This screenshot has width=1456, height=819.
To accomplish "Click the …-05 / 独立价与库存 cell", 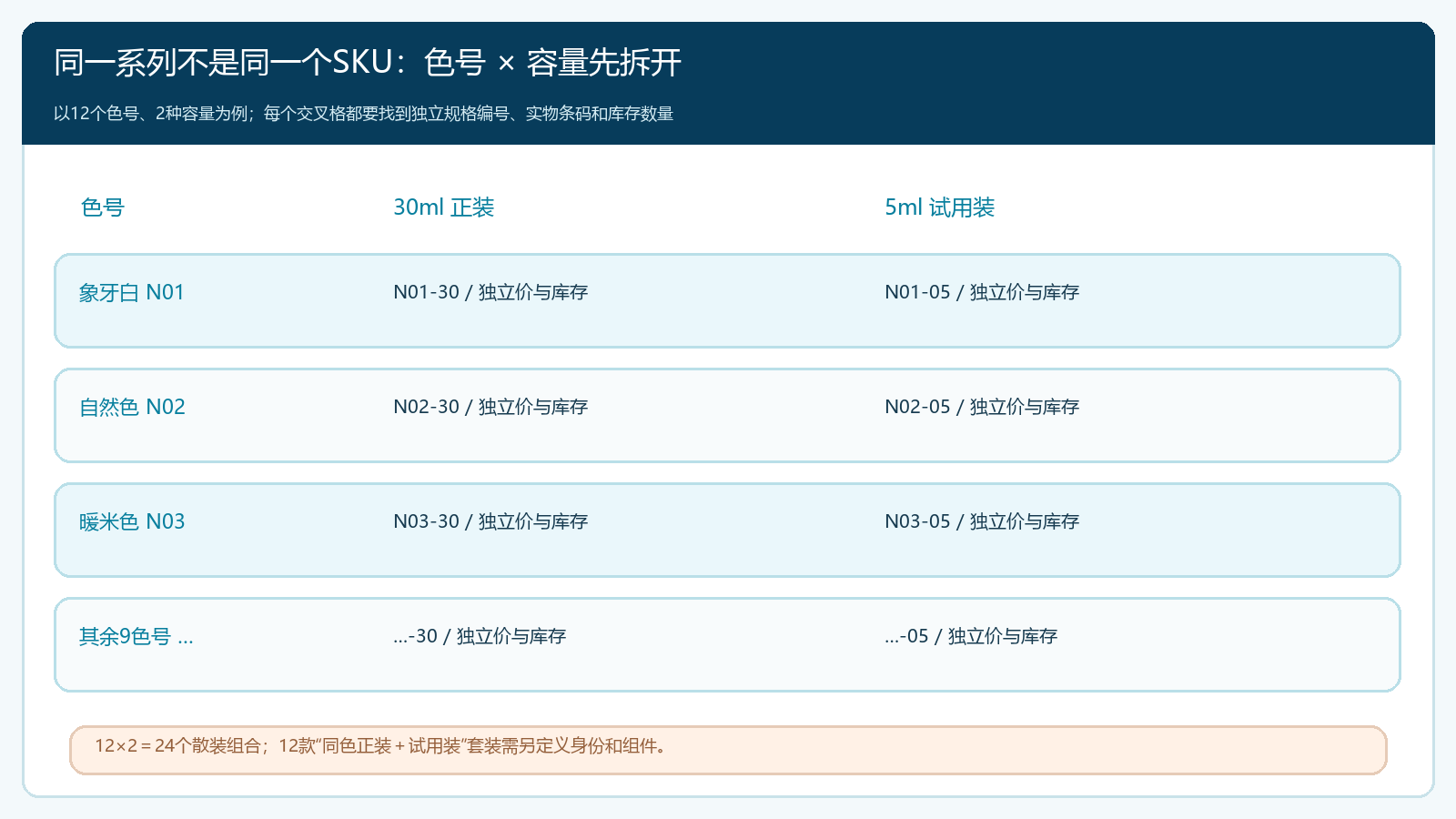I will [x=971, y=636].
